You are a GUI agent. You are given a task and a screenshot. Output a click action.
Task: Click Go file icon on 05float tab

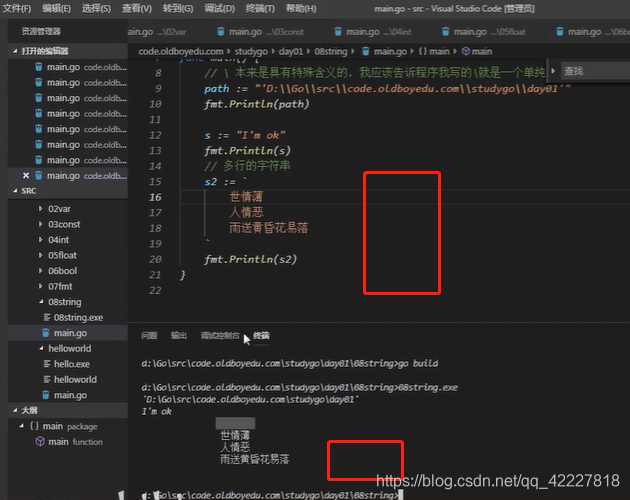tap(445, 32)
